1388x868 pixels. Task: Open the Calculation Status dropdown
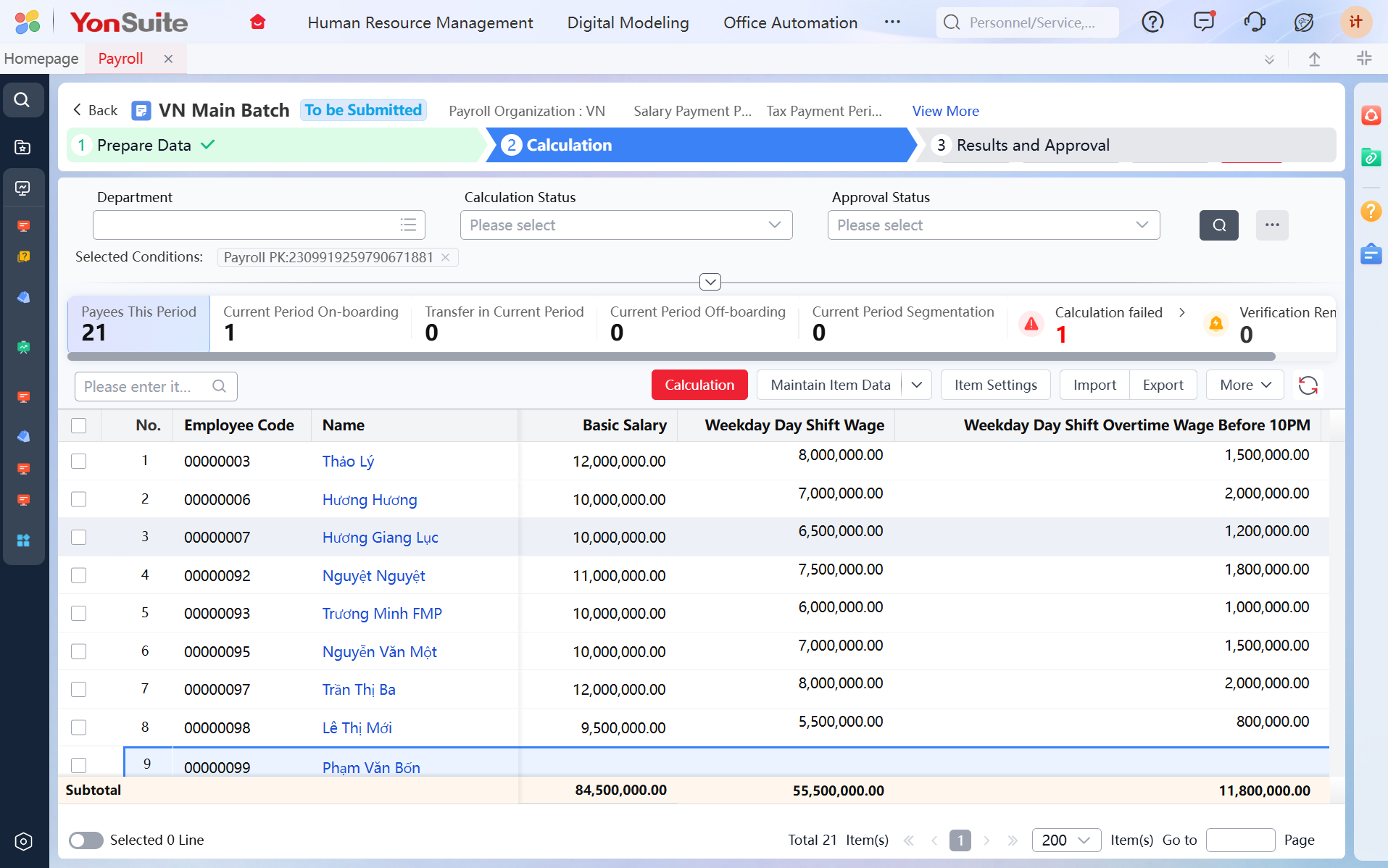[x=626, y=225]
